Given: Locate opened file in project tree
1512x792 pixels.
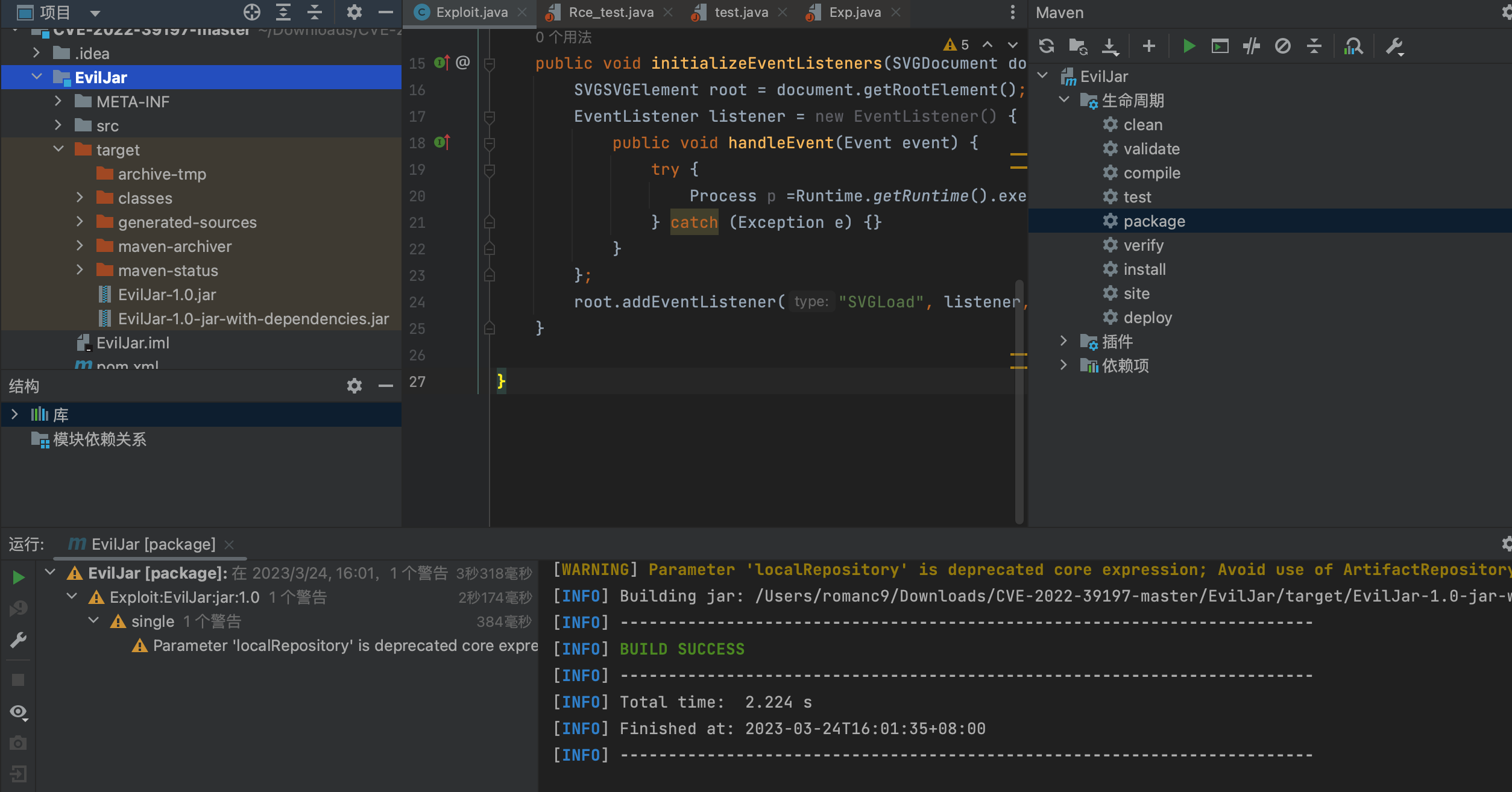Looking at the screenshot, I should coord(252,12).
